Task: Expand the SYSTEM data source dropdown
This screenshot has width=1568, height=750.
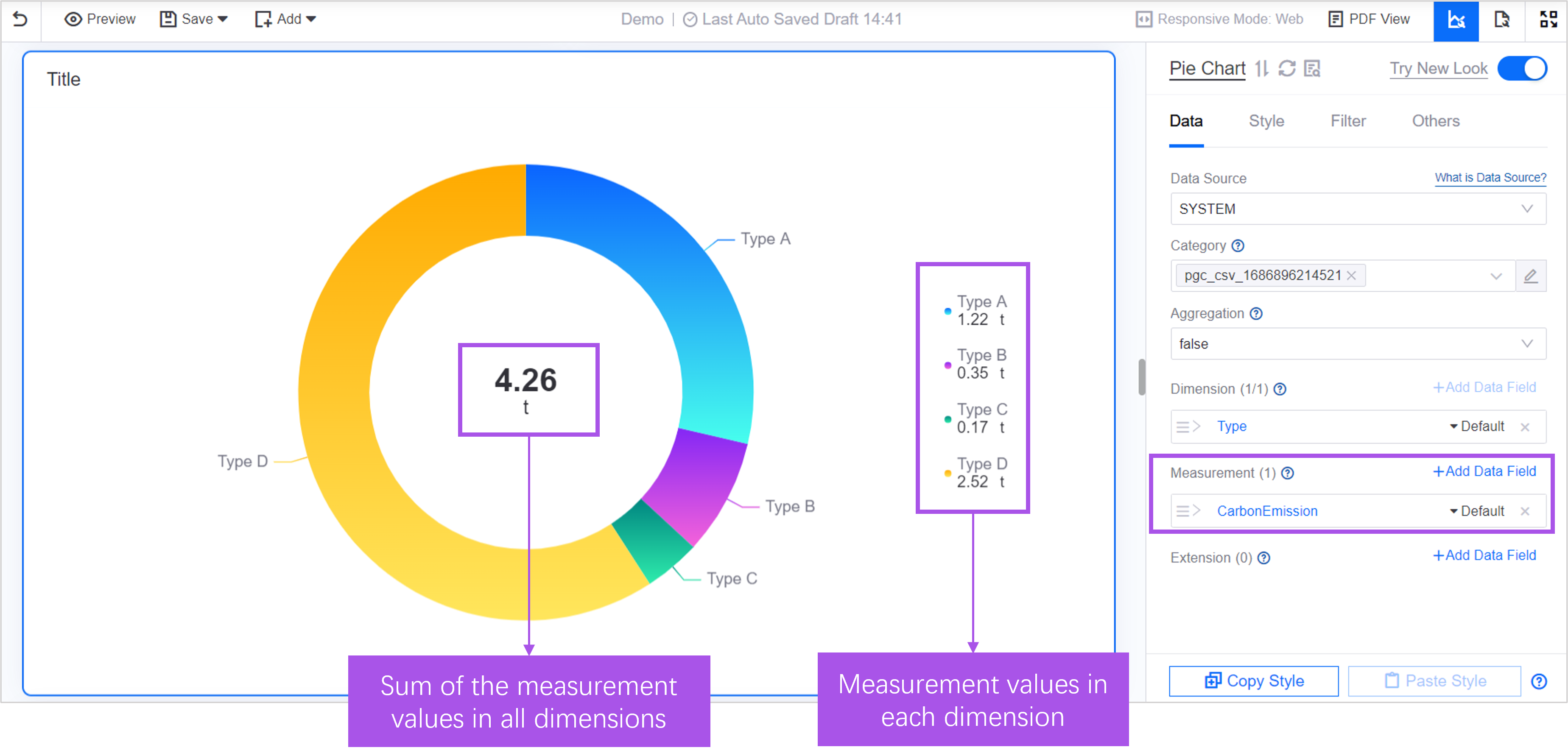Action: tap(1357, 209)
